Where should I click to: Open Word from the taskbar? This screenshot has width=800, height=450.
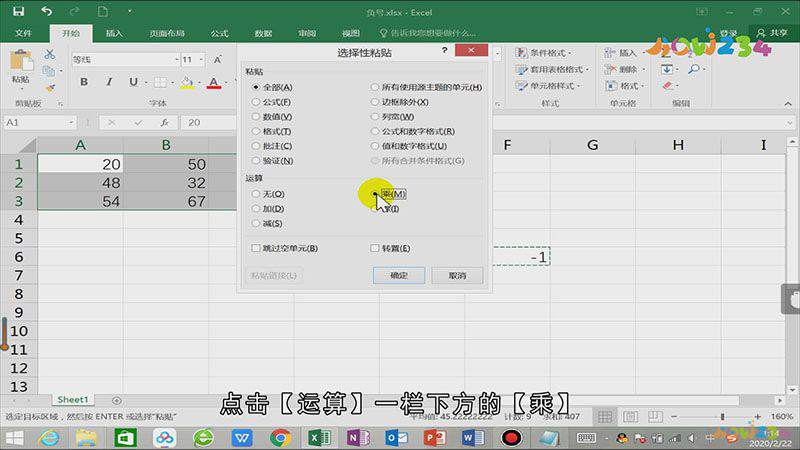[472, 438]
